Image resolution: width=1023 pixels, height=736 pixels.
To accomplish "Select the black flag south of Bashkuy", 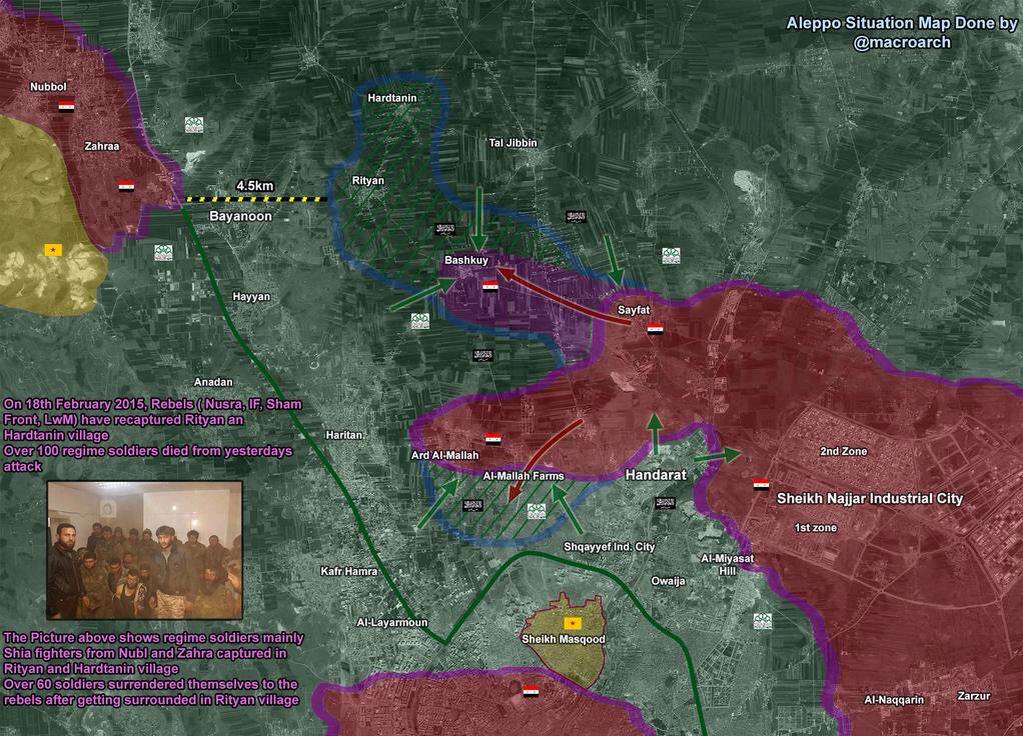I will tap(483, 355).
